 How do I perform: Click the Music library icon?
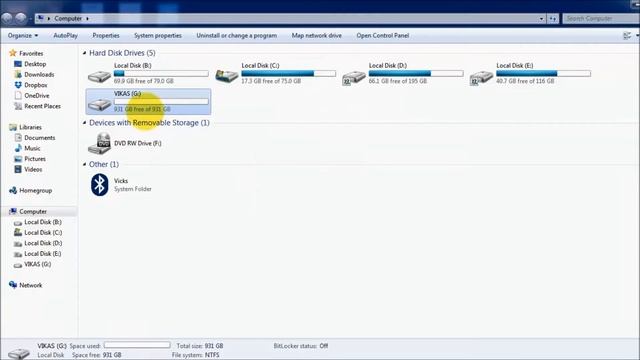(18, 148)
